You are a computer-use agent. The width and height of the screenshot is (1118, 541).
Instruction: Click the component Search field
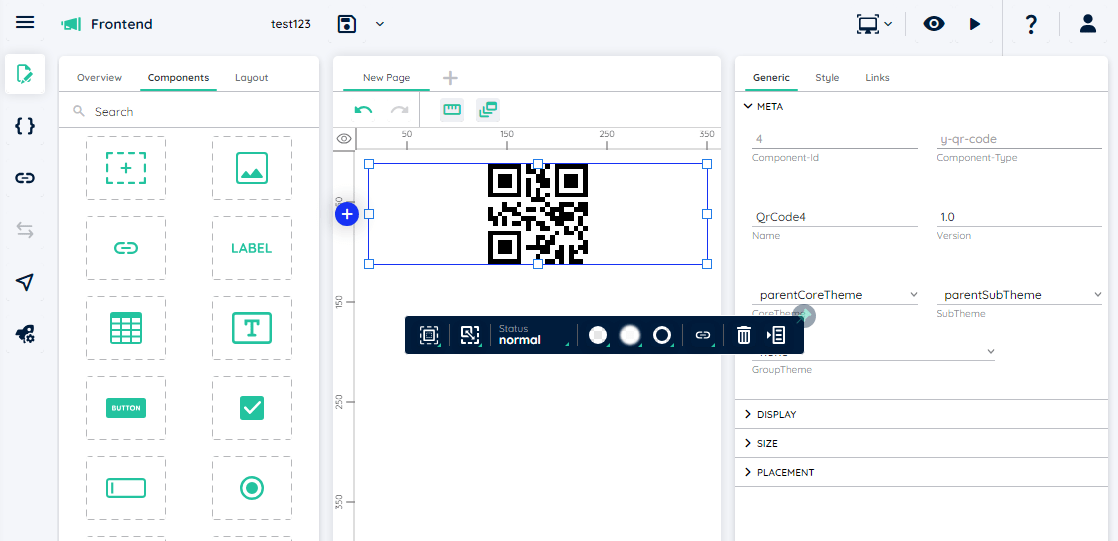tap(189, 112)
